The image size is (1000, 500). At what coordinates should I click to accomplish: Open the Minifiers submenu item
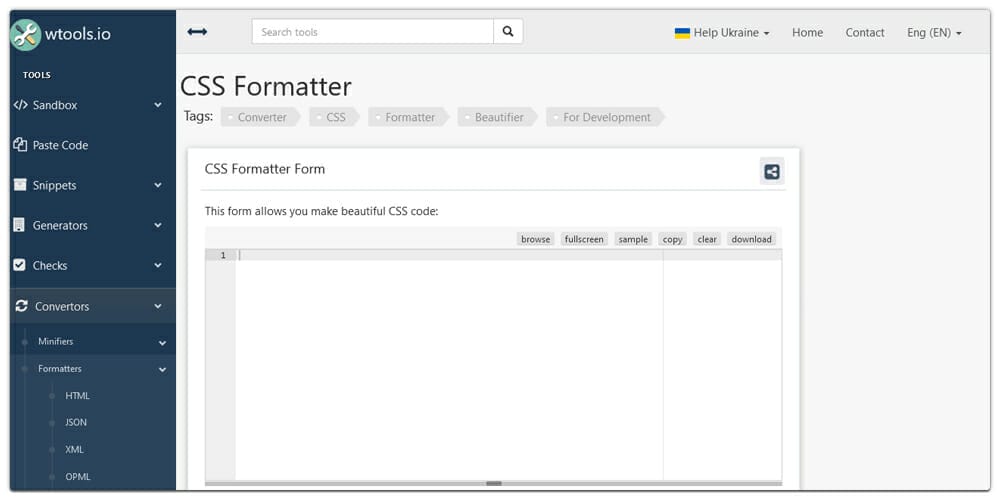(x=55, y=342)
